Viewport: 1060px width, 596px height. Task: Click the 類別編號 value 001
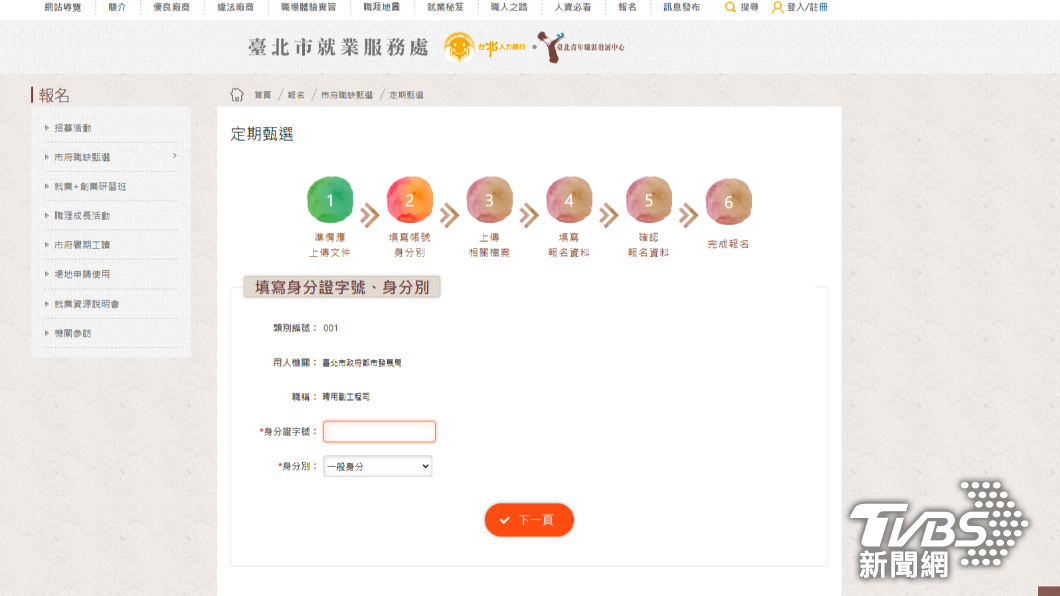(331, 328)
